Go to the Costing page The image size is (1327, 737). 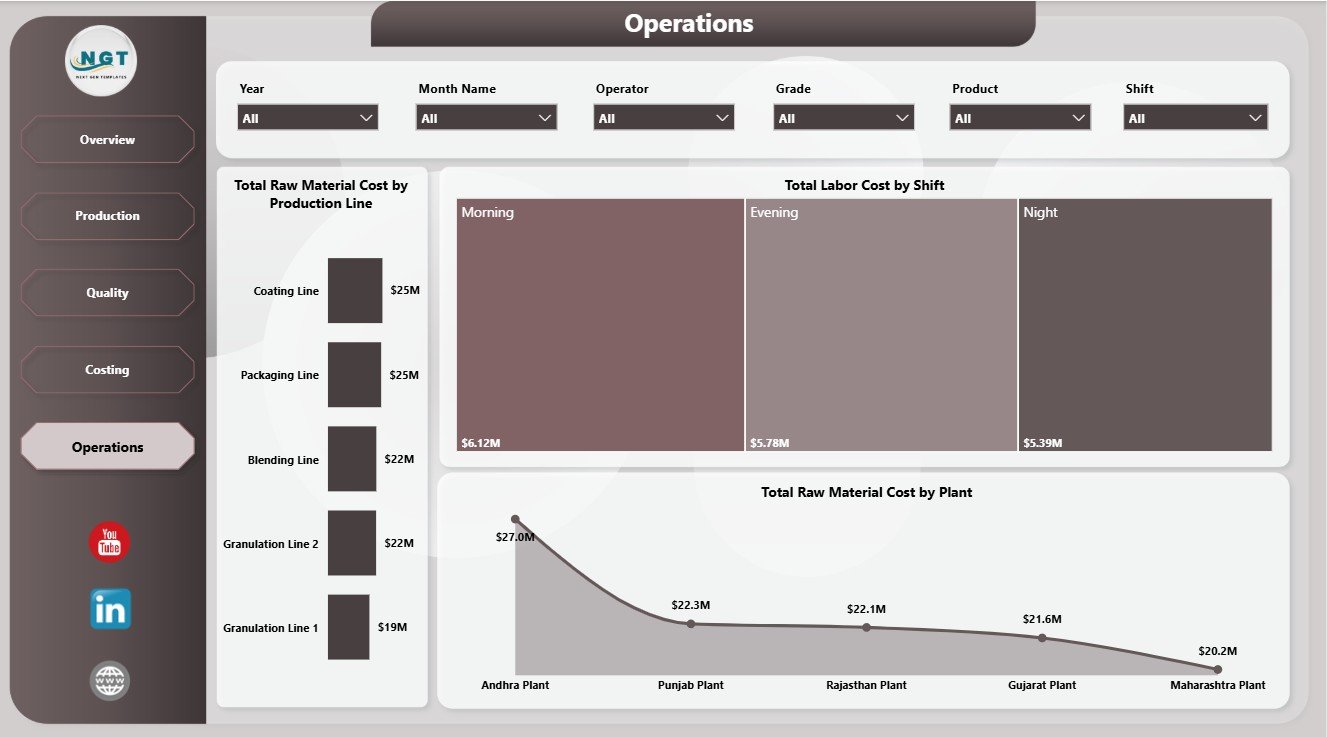[107, 370]
